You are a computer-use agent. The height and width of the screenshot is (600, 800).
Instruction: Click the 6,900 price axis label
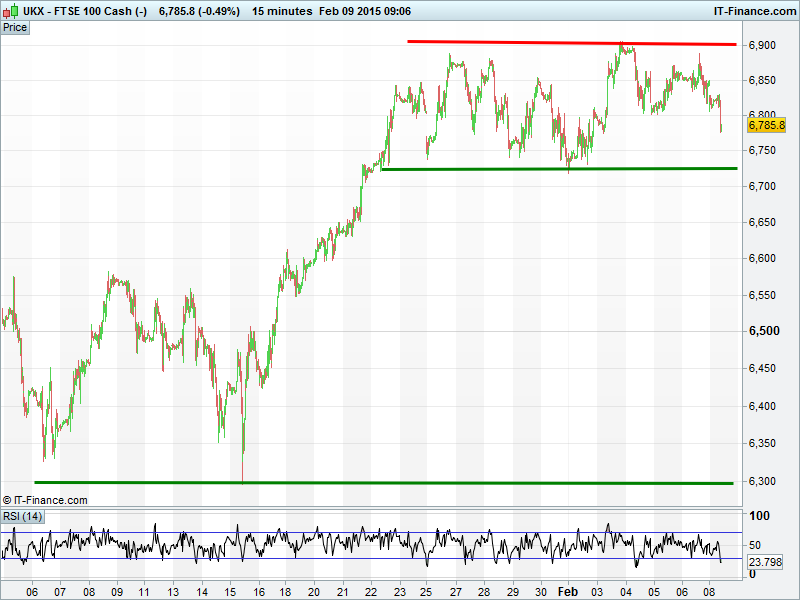pyautogui.click(x=762, y=45)
